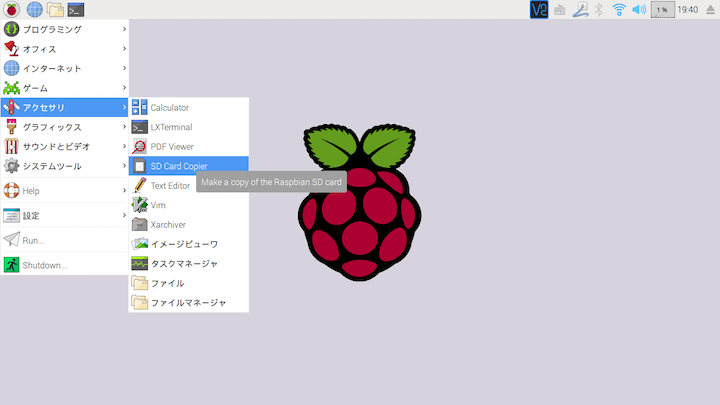Expand the インターネット submenu arrow
The image size is (720, 405).
click(x=124, y=68)
